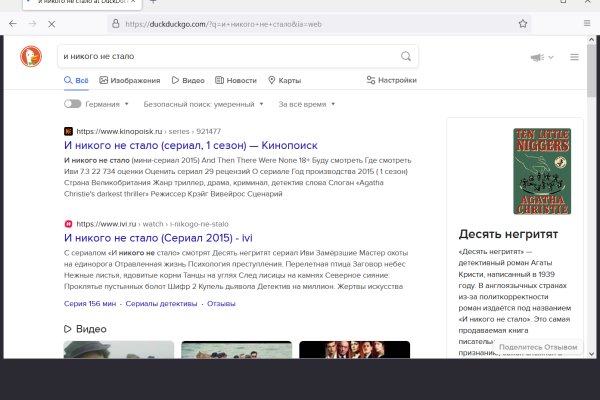Toggle the Германия region switch
Viewport: 600px width, 400px height.
[72, 103]
